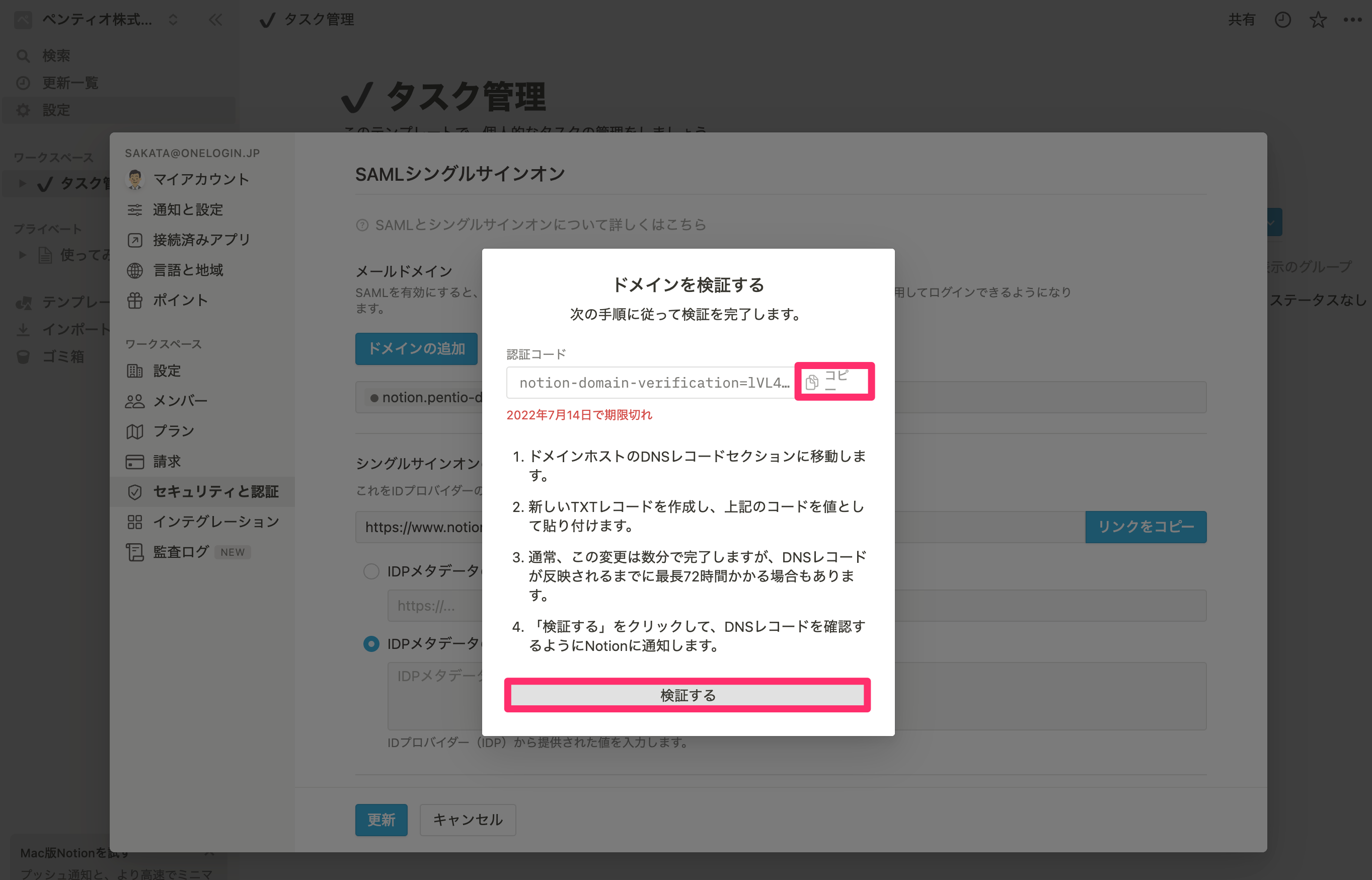Collapse the sidebar with double-chevron icon

[215, 20]
